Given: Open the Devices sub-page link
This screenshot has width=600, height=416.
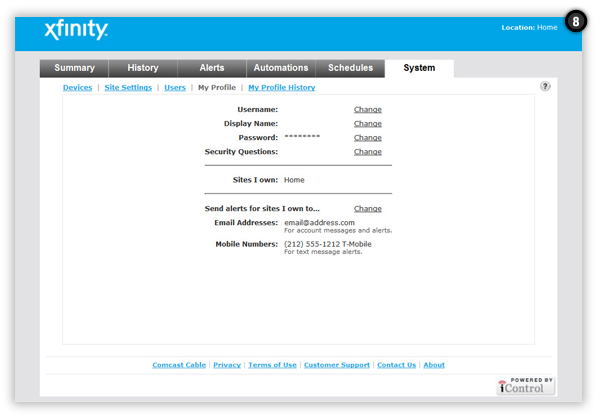Looking at the screenshot, I should point(77,88).
